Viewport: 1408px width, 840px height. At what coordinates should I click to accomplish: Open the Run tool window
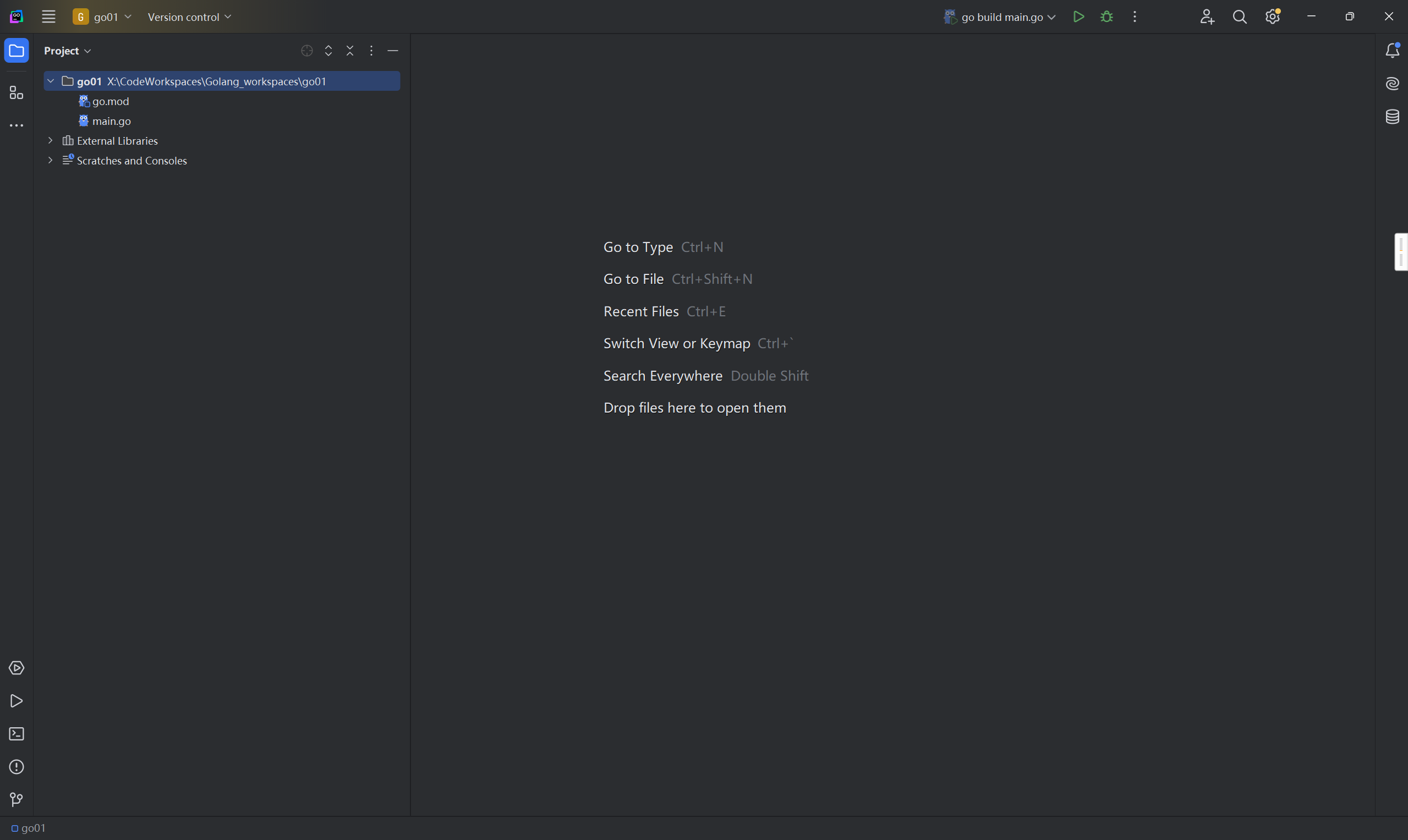17,701
